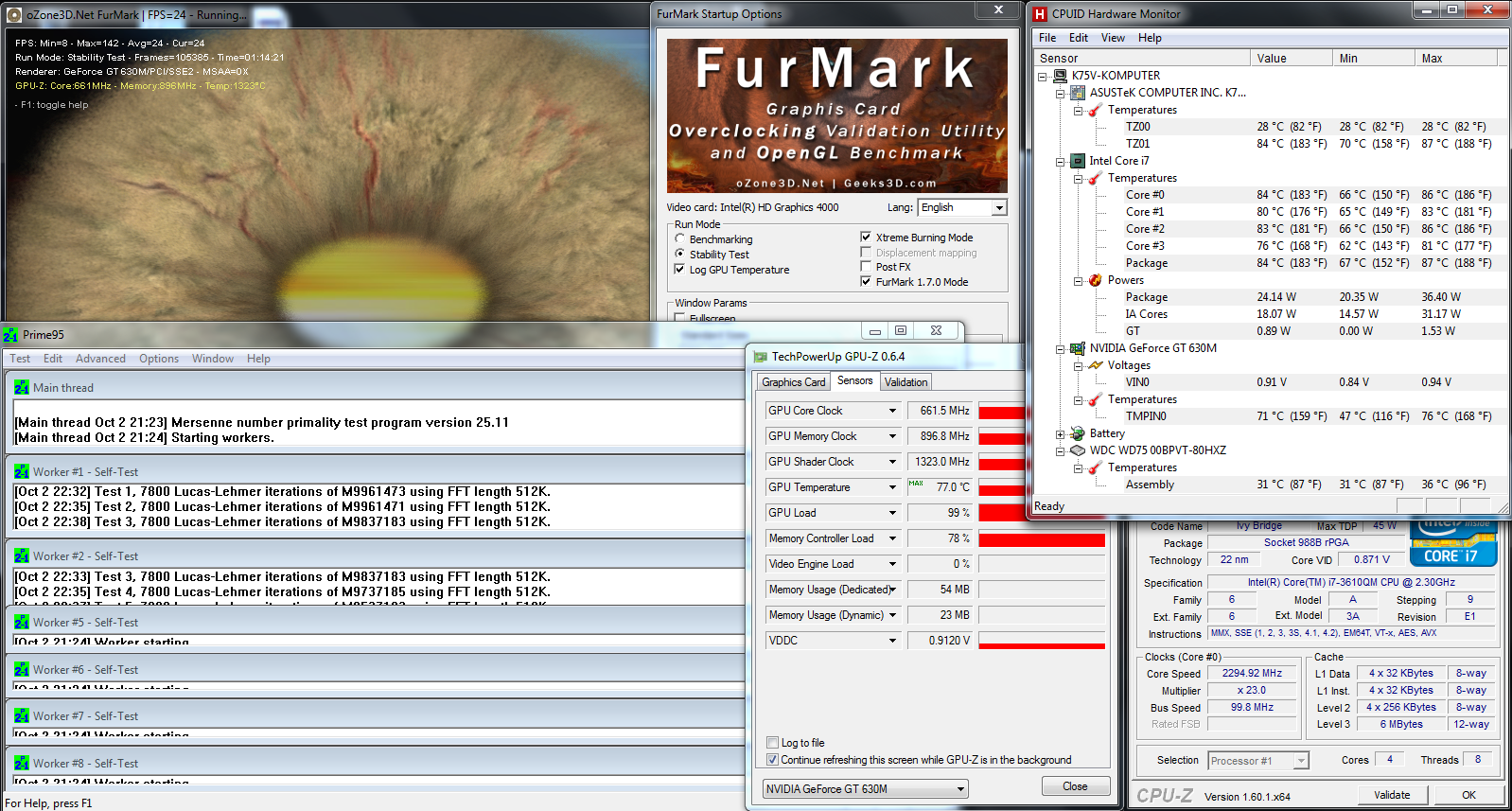The width and height of the screenshot is (1512, 811).
Task: Click the Intel Core i7 chip icon
Action: (1078, 161)
